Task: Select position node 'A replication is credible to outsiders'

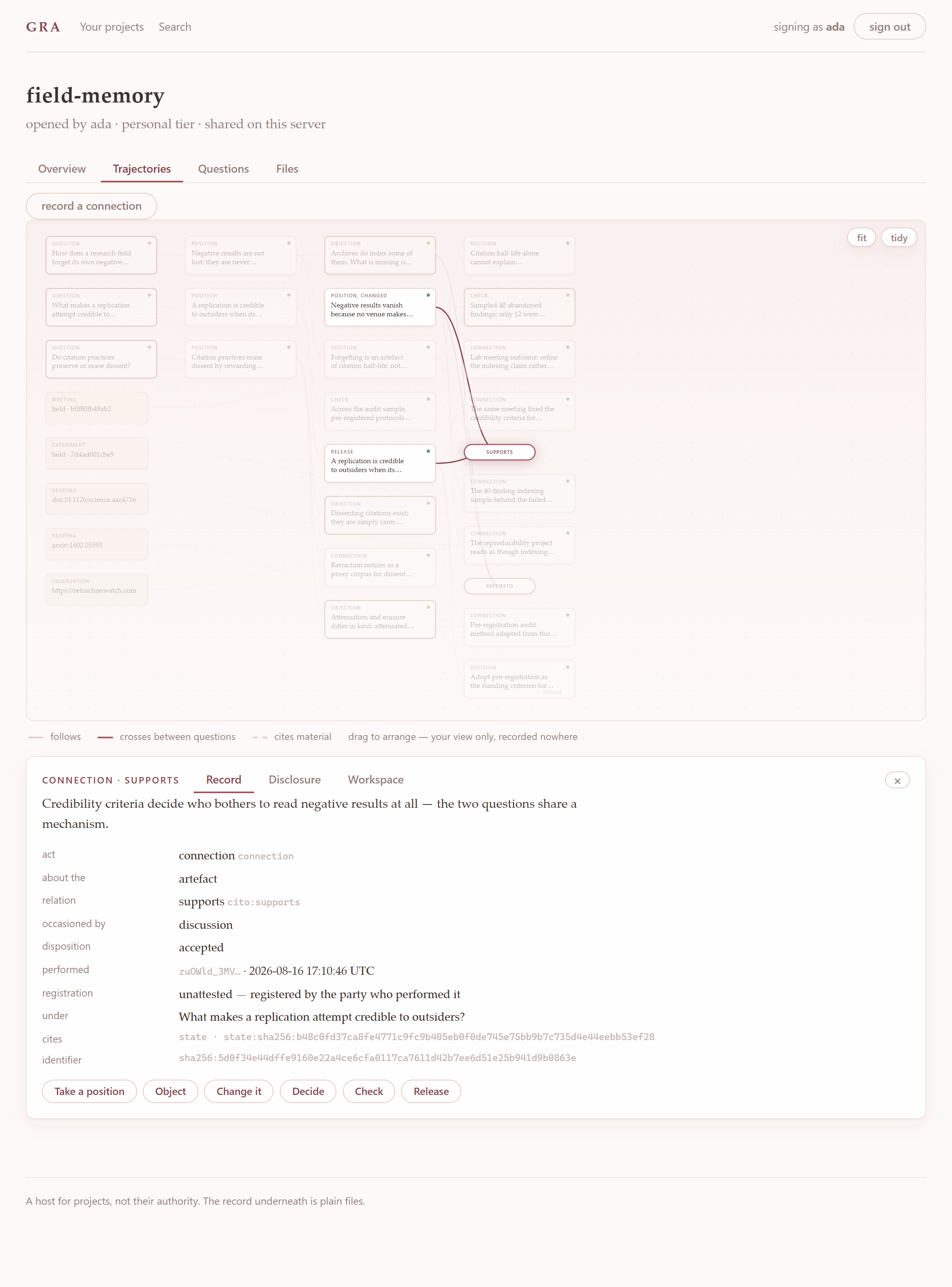Action: [240, 307]
